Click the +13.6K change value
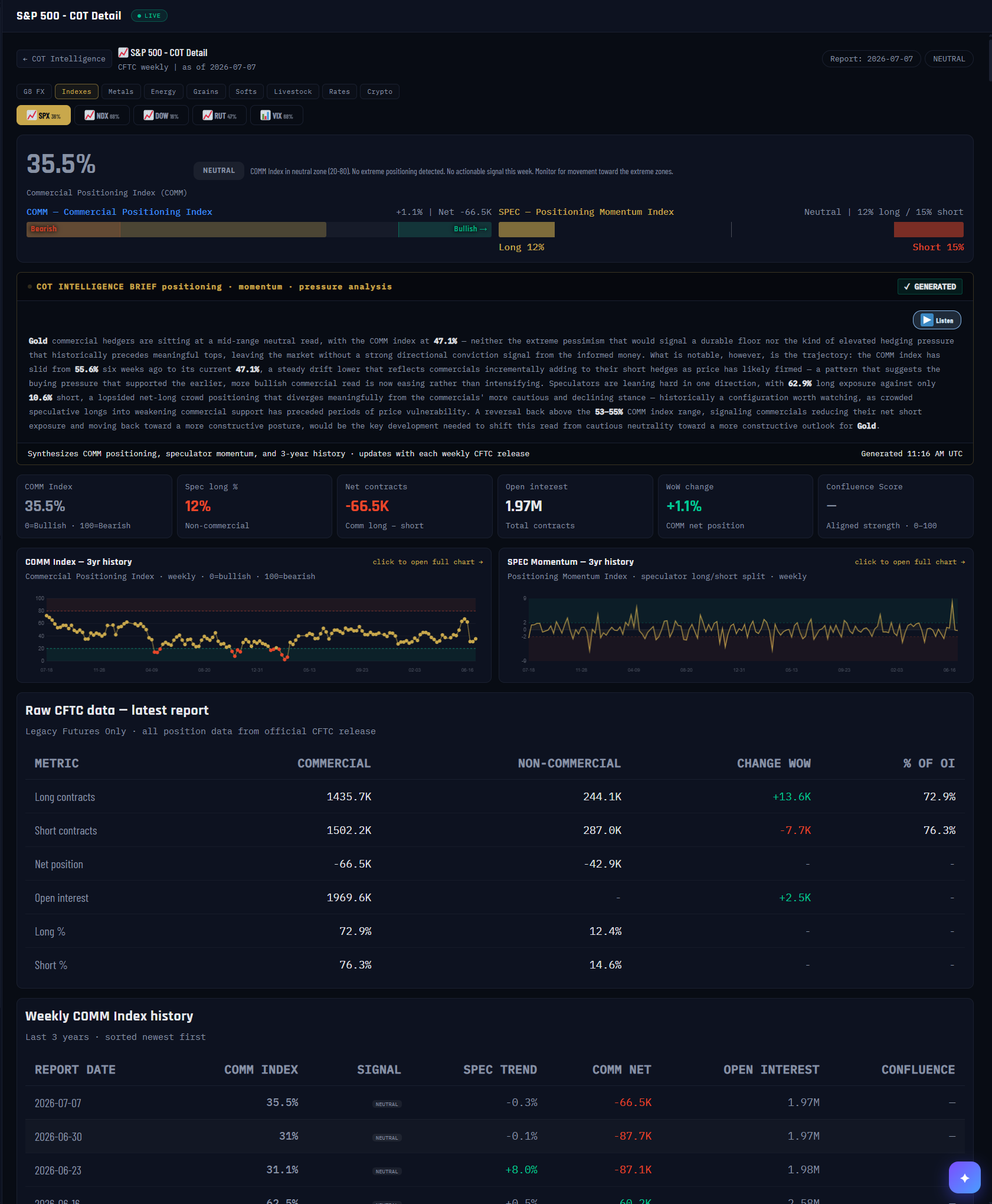The image size is (992, 1204). pos(792,797)
